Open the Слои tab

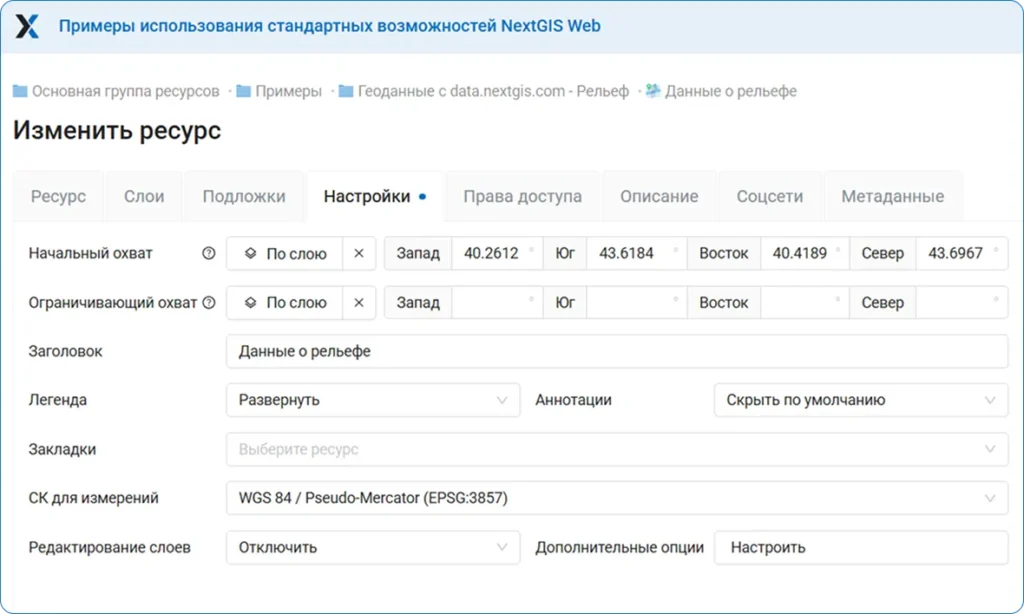click(143, 196)
